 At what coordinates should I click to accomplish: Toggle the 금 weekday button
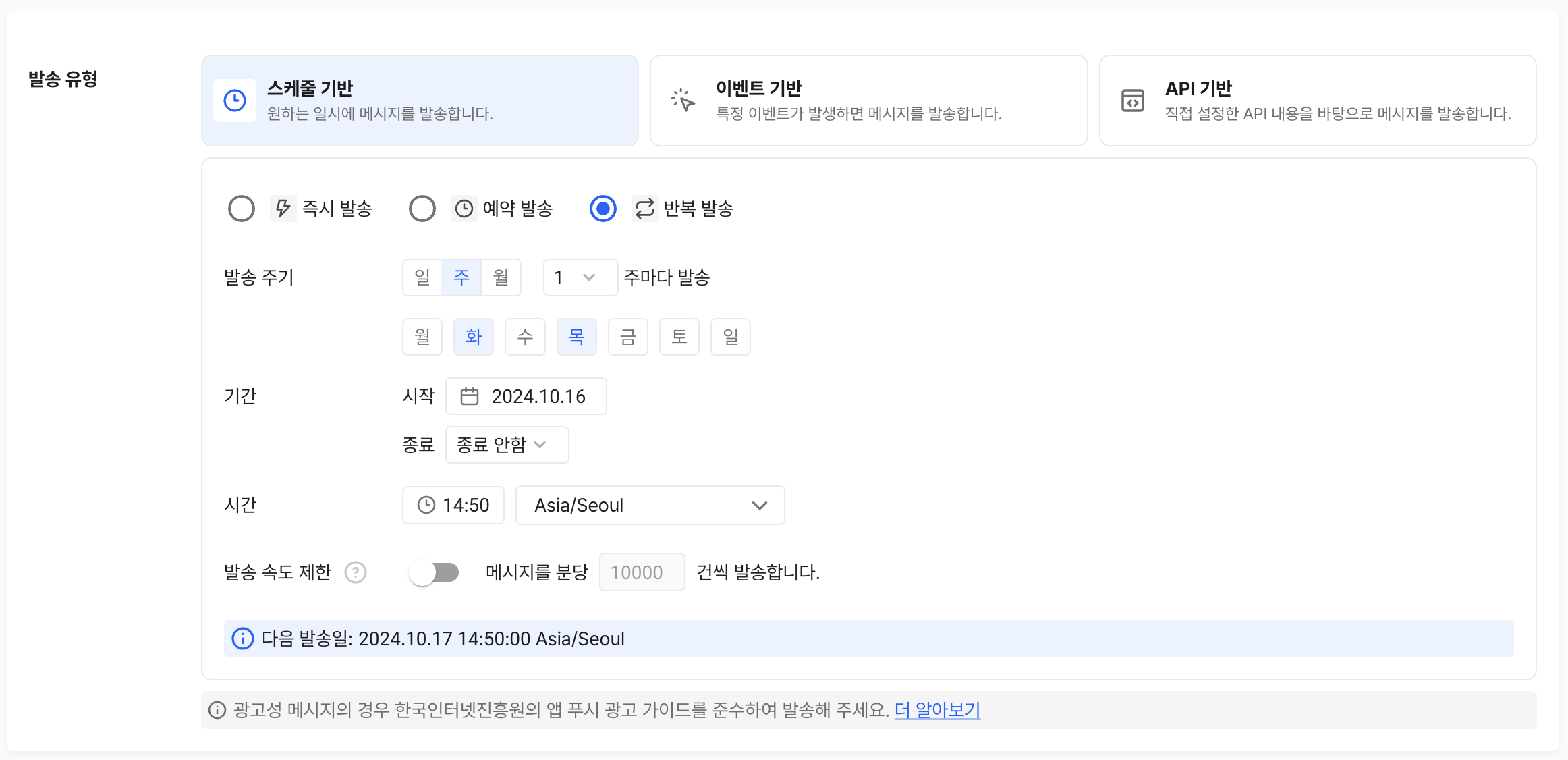tap(628, 337)
